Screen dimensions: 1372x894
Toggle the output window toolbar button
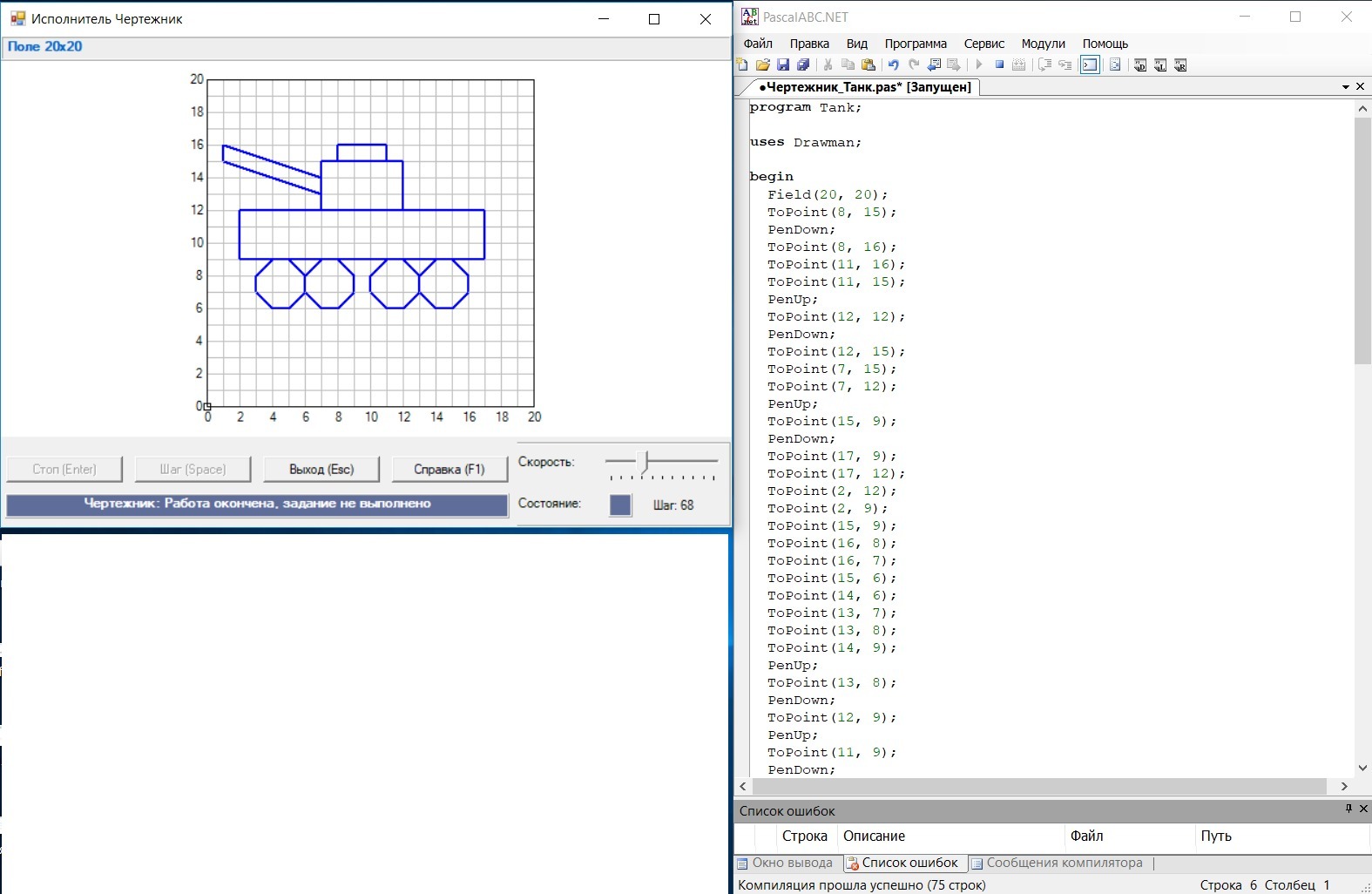click(x=1090, y=64)
